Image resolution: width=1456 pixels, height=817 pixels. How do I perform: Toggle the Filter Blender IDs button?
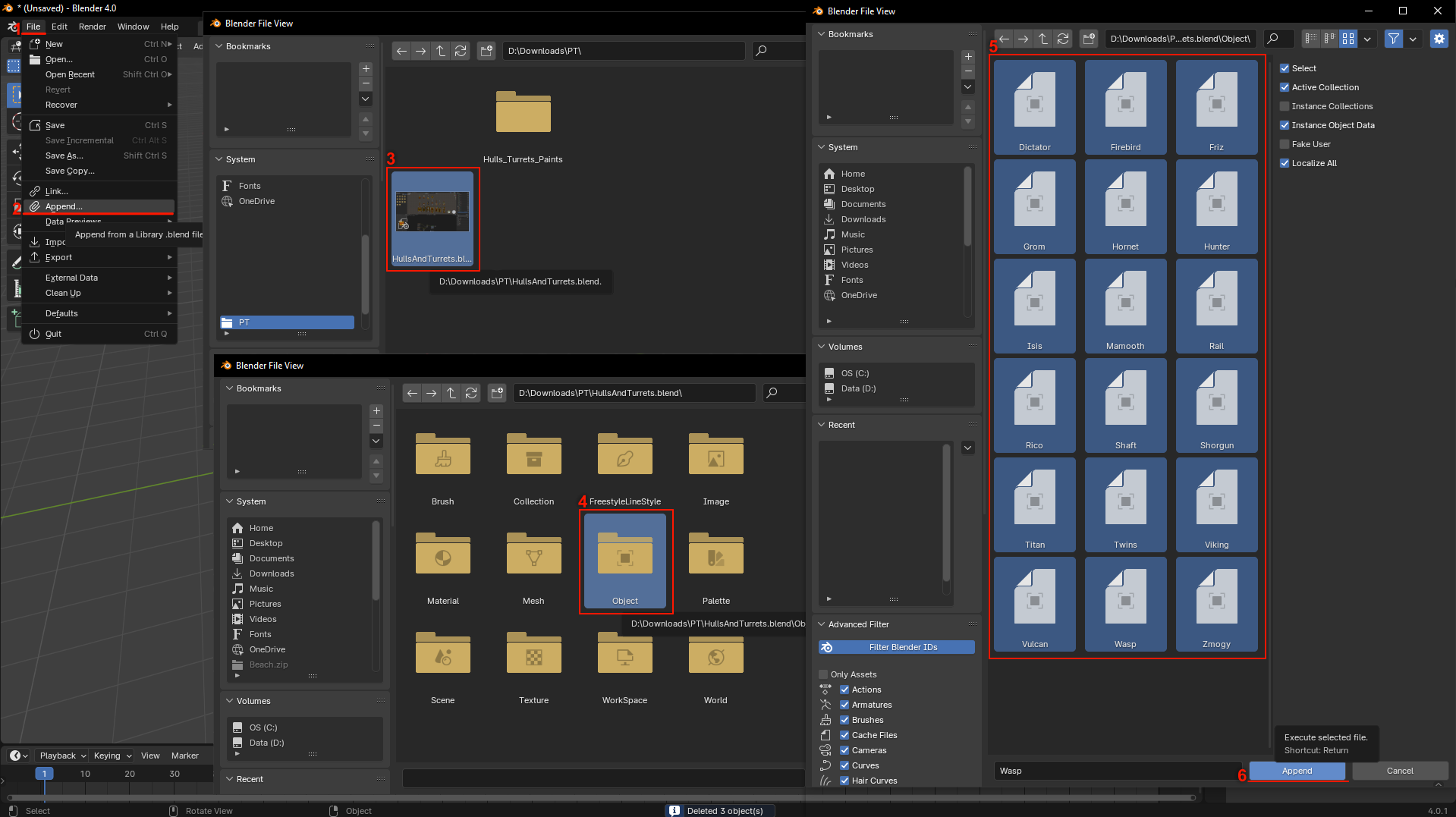[897, 647]
